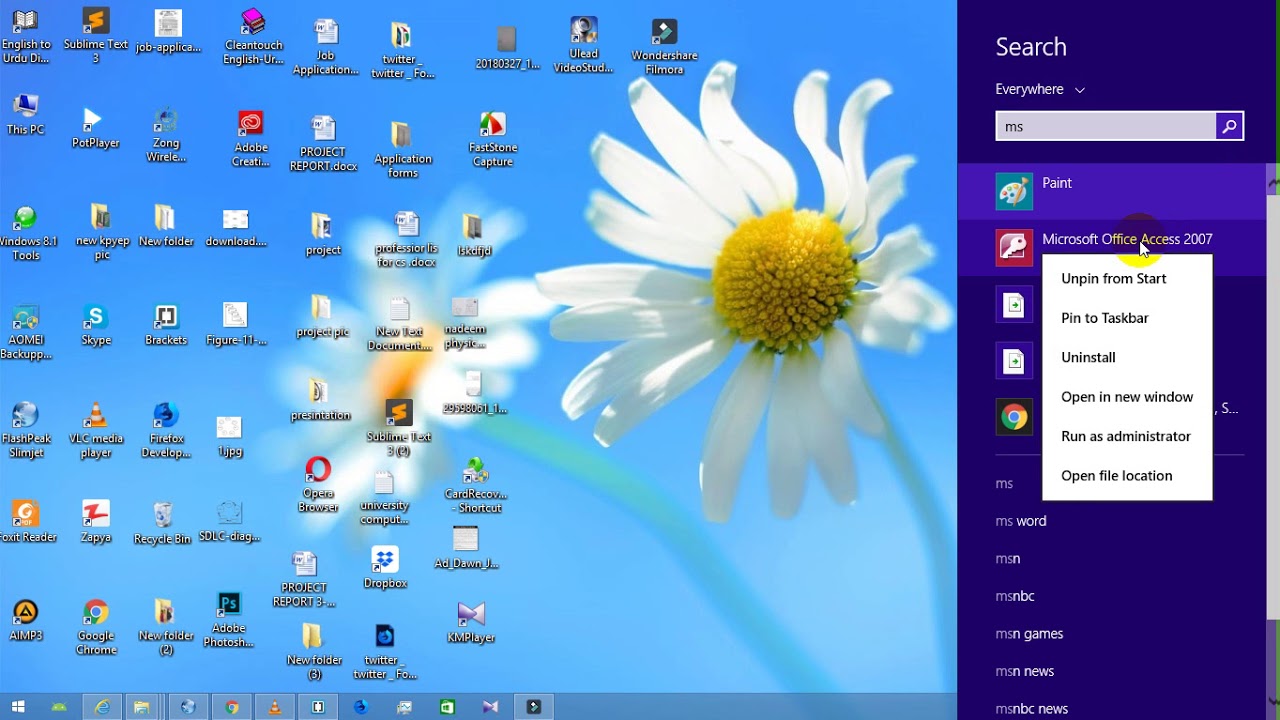Viewport: 1280px width, 720px height.
Task: Choose Open file location
Action: click(x=1116, y=476)
